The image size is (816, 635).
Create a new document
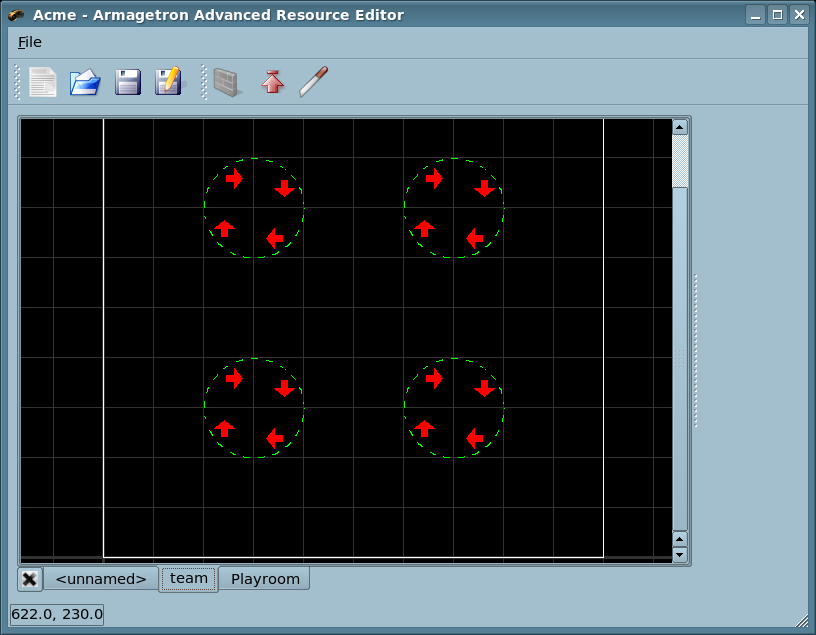click(43, 82)
